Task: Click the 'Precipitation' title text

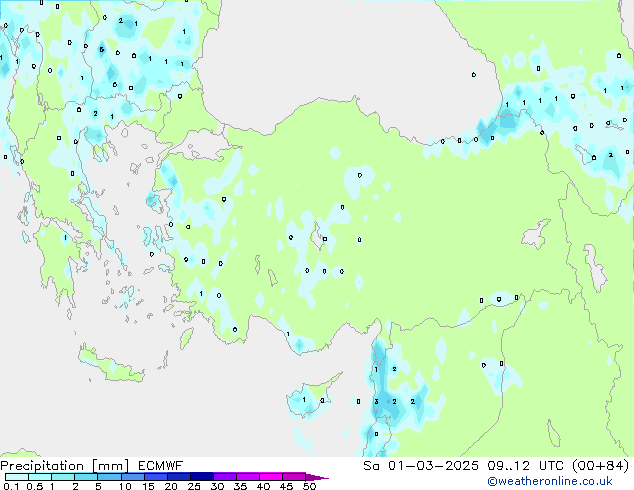Action: pyautogui.click(x=42, y=466)
